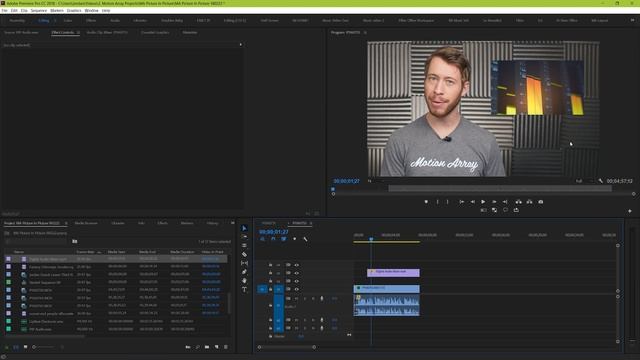
Task: Switch to the Color workspace
Action: (x=68, y=20)
